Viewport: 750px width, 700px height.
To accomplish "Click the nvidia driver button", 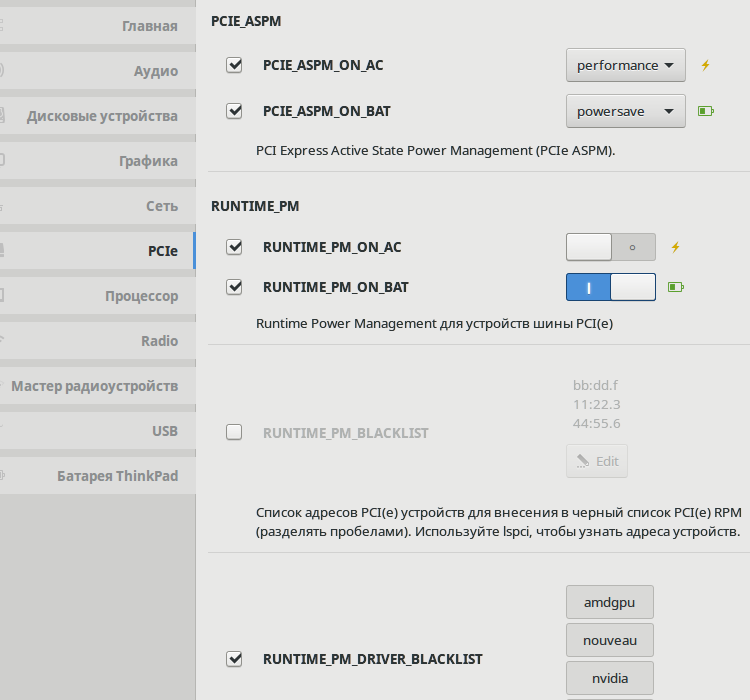I will point(610,678).
